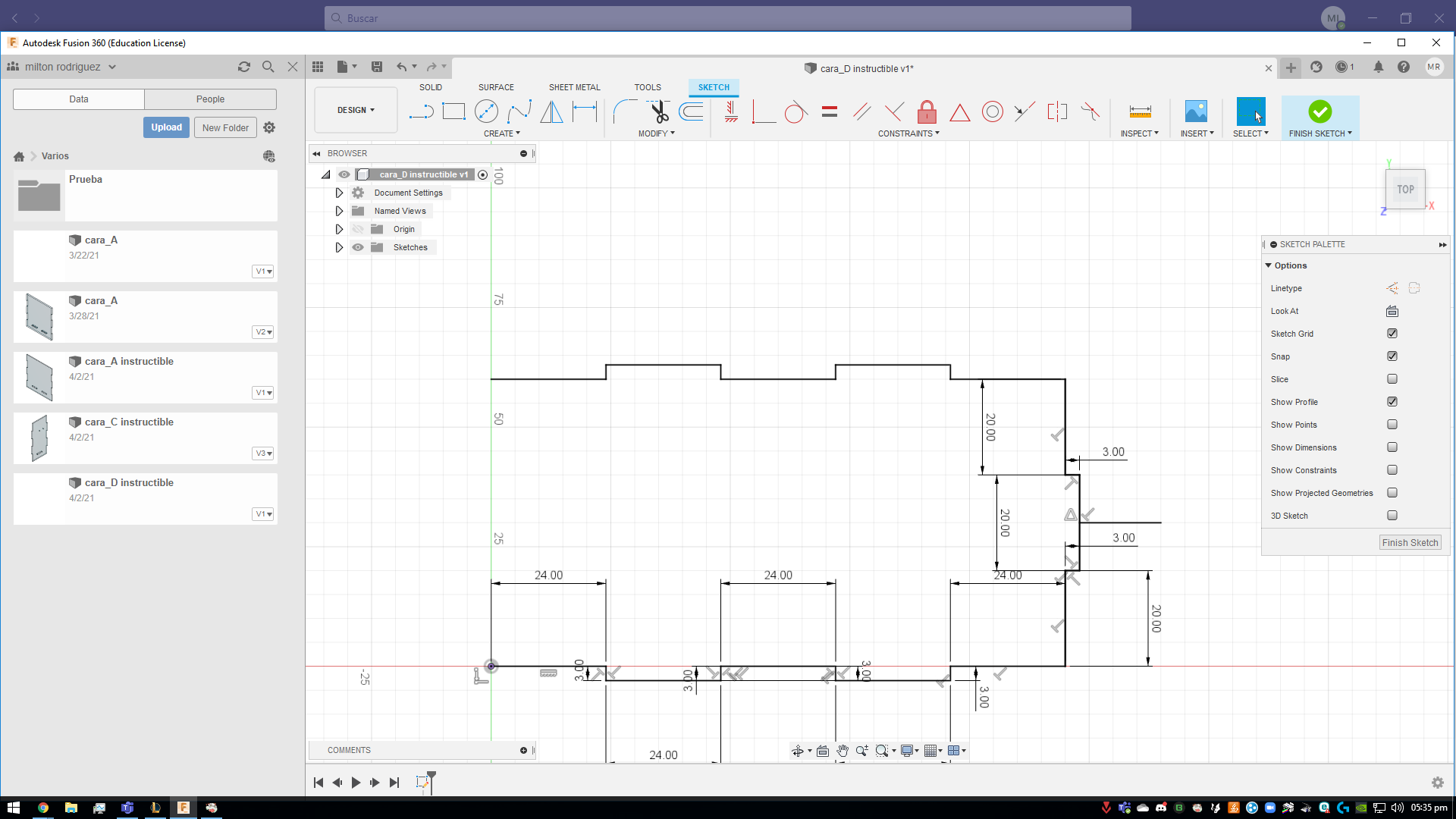Click the Varios breadcrumb
This screenshot has height=819, width=1456.
55,156
